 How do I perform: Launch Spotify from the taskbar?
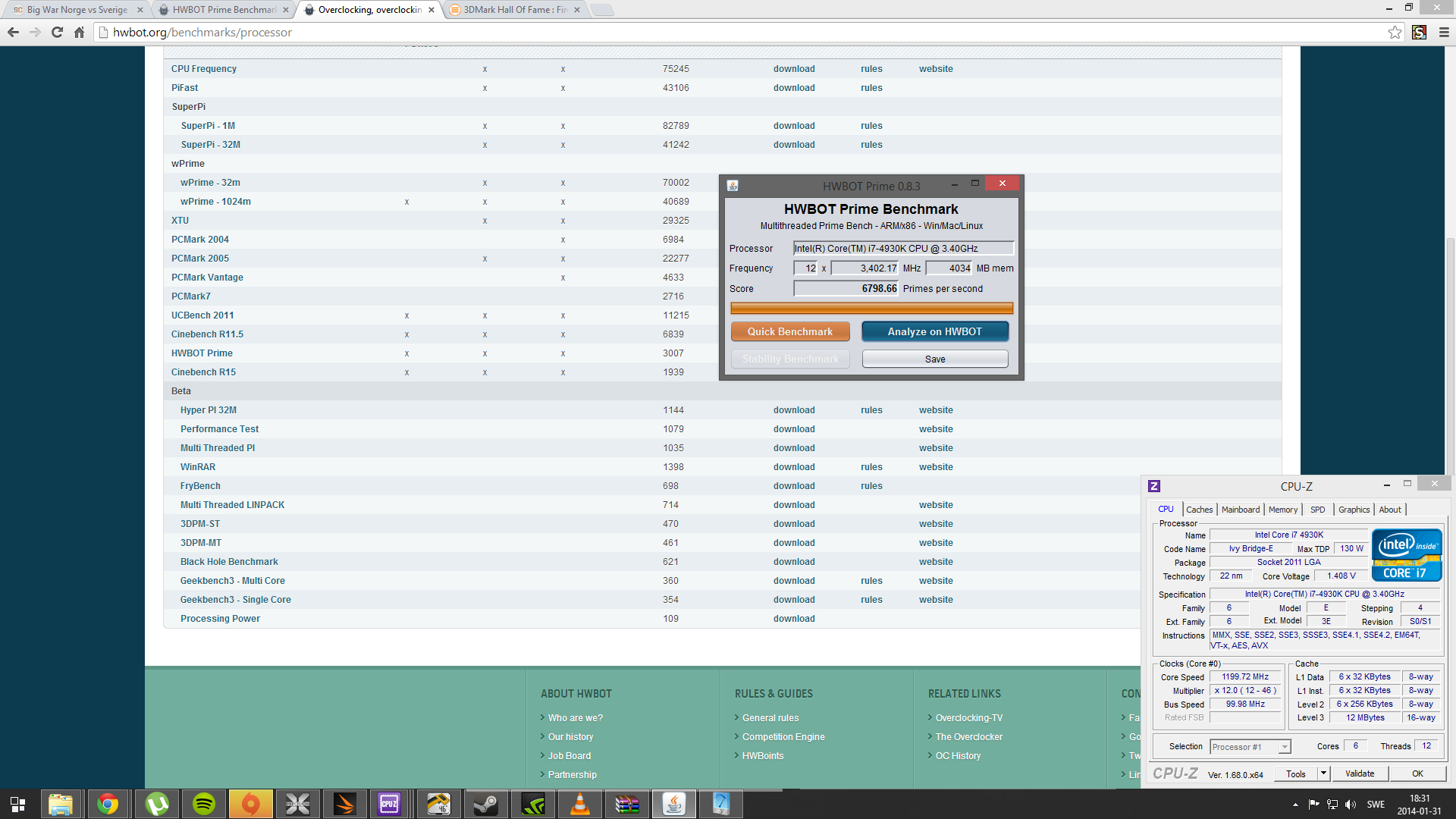[203, 804]
